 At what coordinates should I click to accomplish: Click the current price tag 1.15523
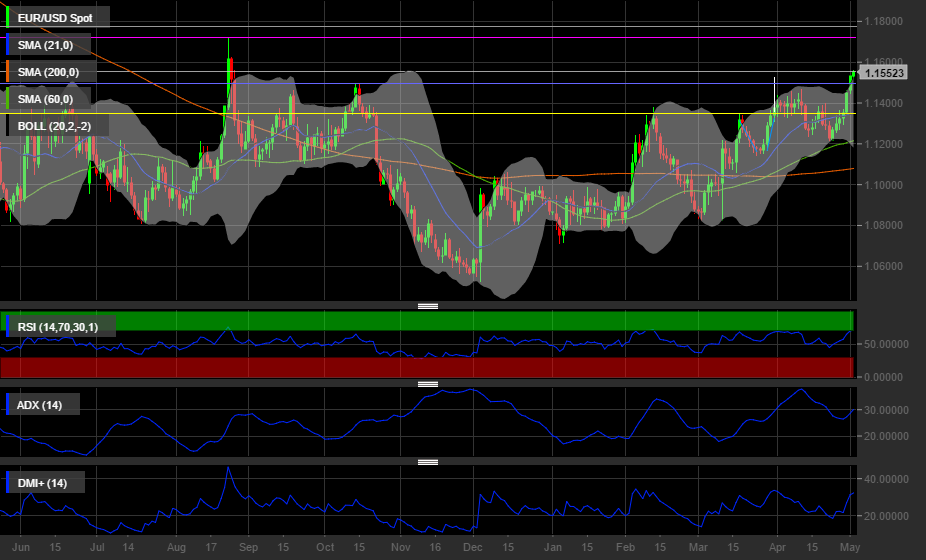pyautogui.click(x=884, y=73)
